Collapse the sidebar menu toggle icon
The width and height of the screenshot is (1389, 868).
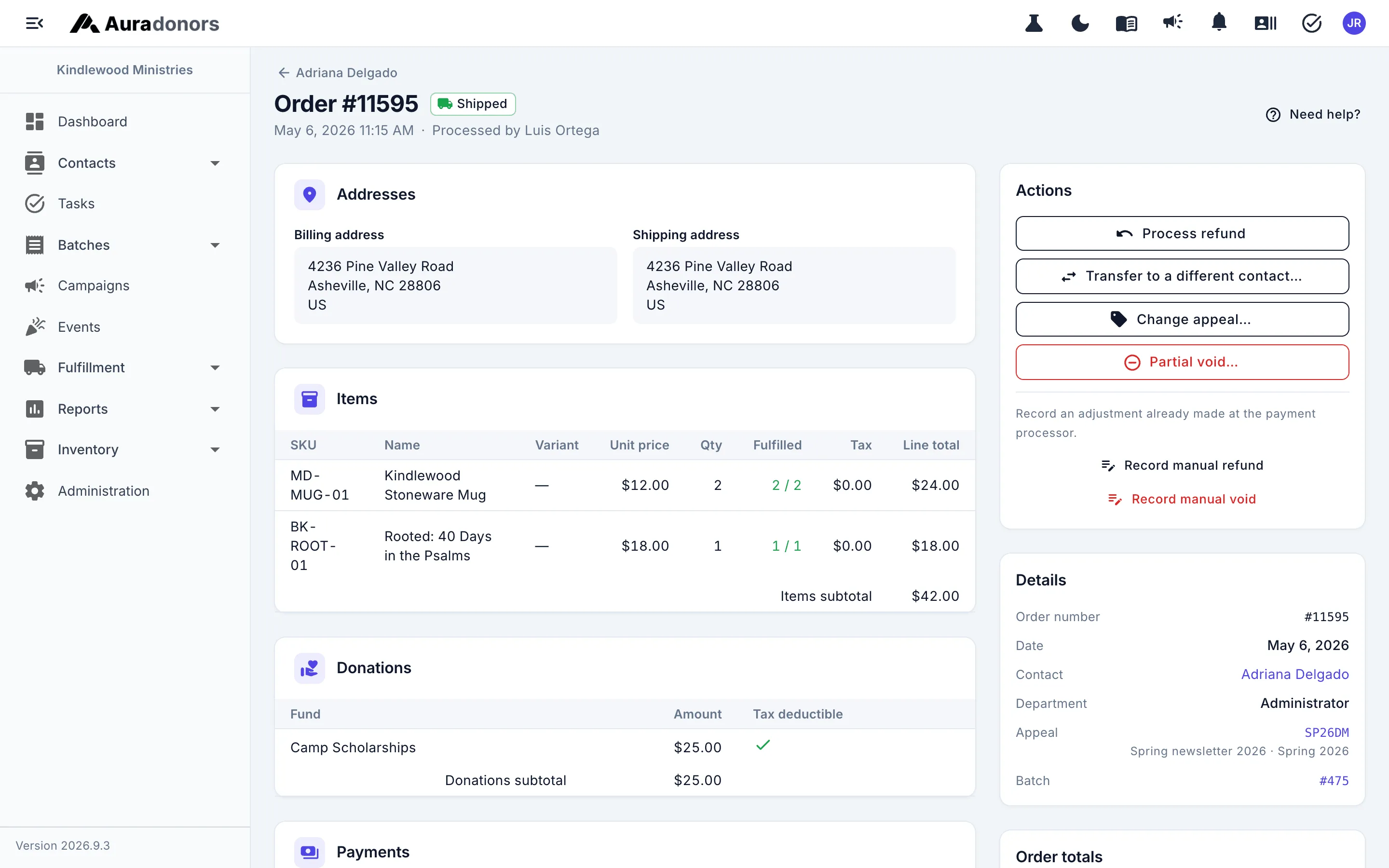pos(34,24)
